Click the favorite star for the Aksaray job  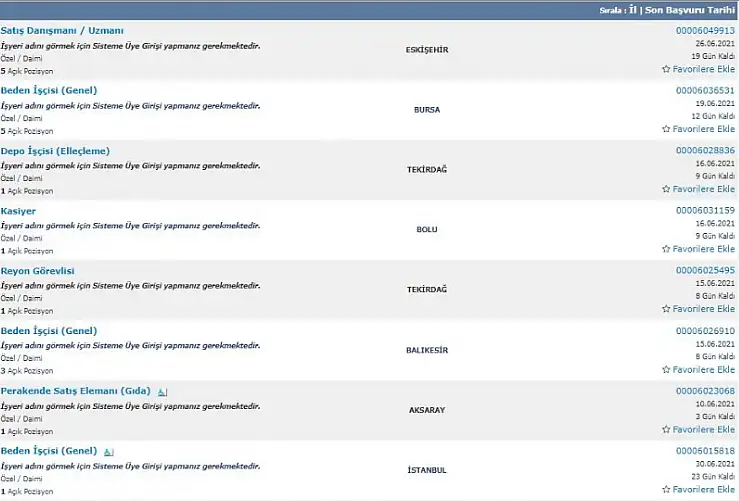point(666,429)
